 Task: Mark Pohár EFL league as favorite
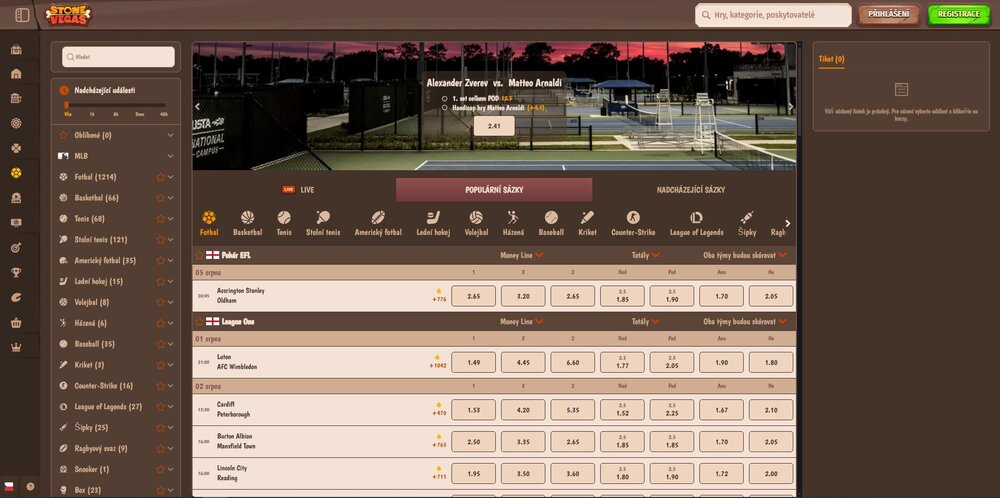click(199, 255)
